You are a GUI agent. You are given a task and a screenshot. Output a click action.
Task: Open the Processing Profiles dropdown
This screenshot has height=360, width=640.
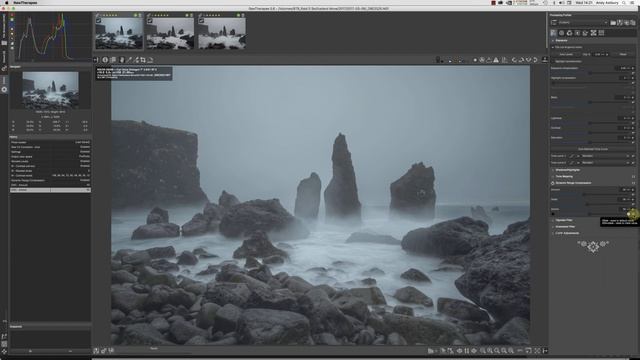583,23
